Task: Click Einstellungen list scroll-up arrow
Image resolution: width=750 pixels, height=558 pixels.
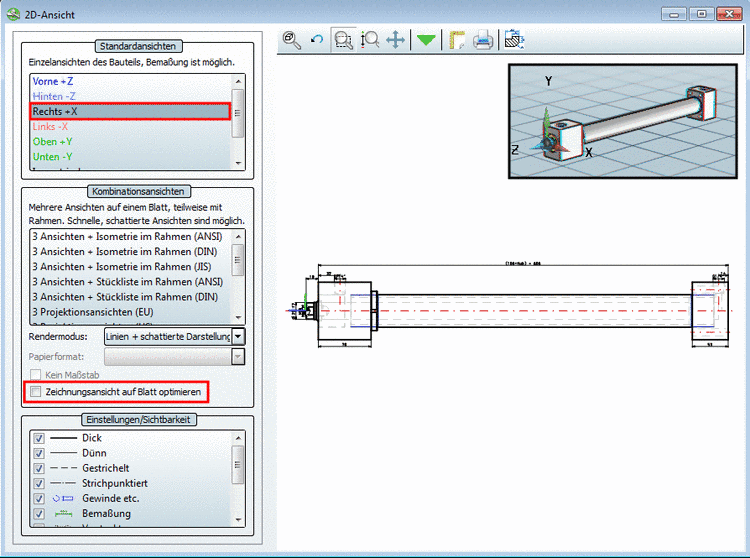Action: (238, 438)
